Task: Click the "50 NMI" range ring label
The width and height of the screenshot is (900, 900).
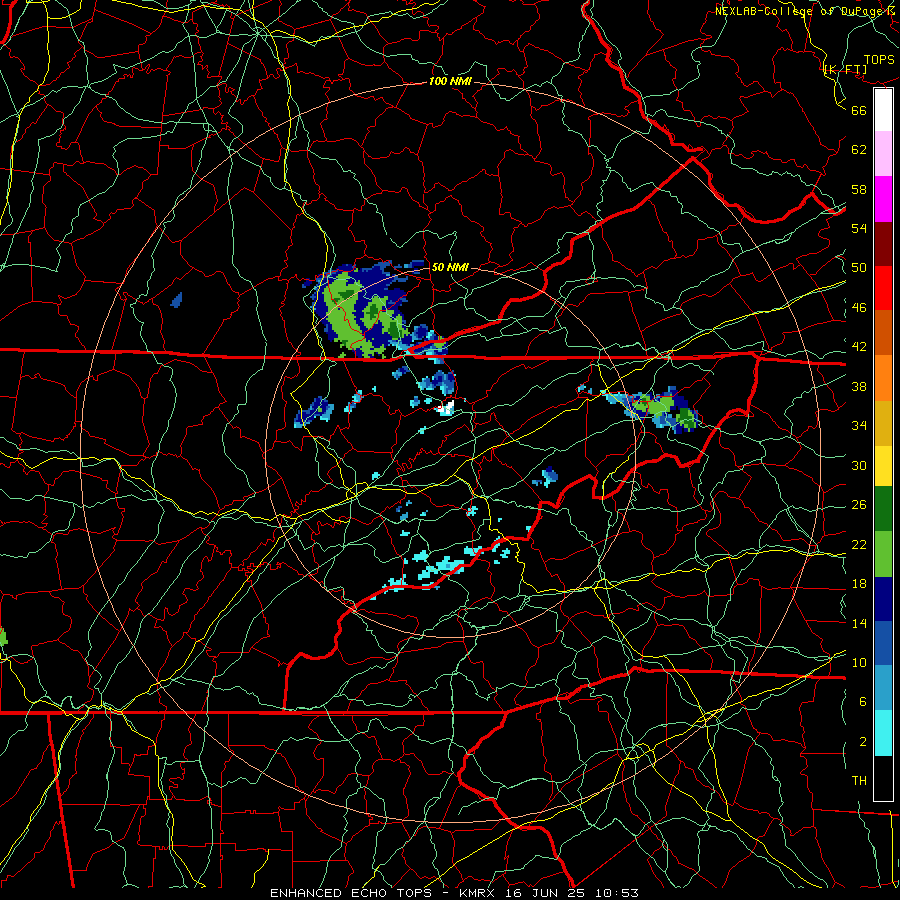Action: (x=450, y=267)
